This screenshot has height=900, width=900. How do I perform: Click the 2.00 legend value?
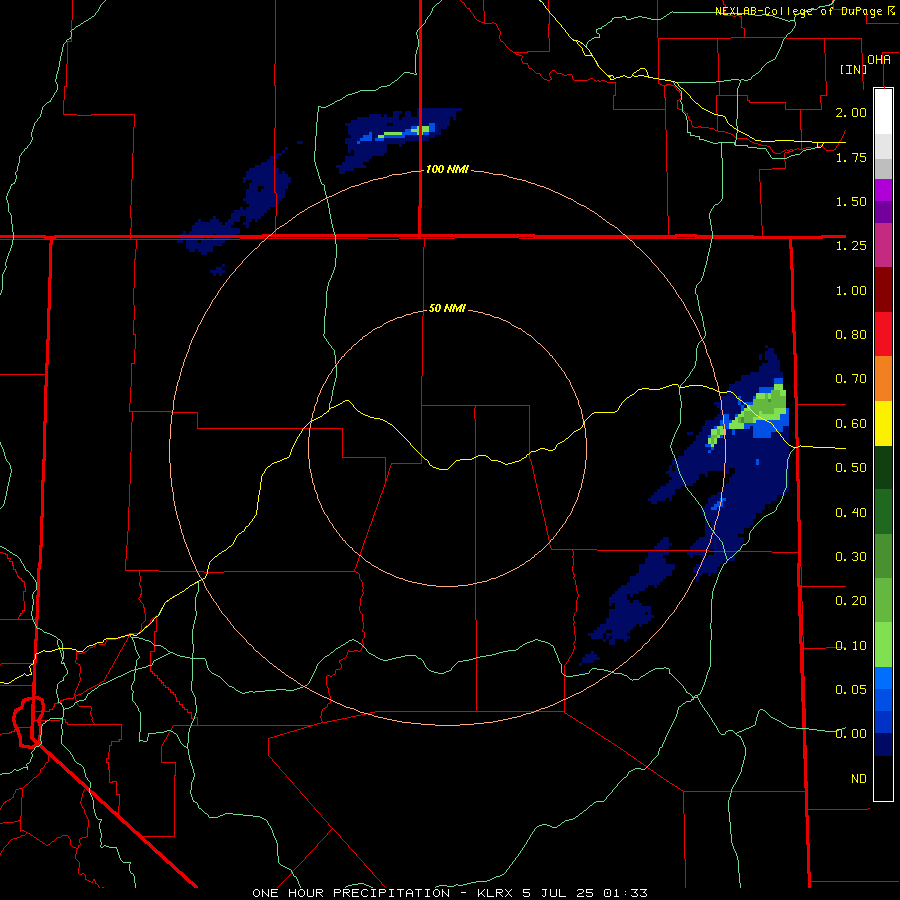tap(851, 112)
